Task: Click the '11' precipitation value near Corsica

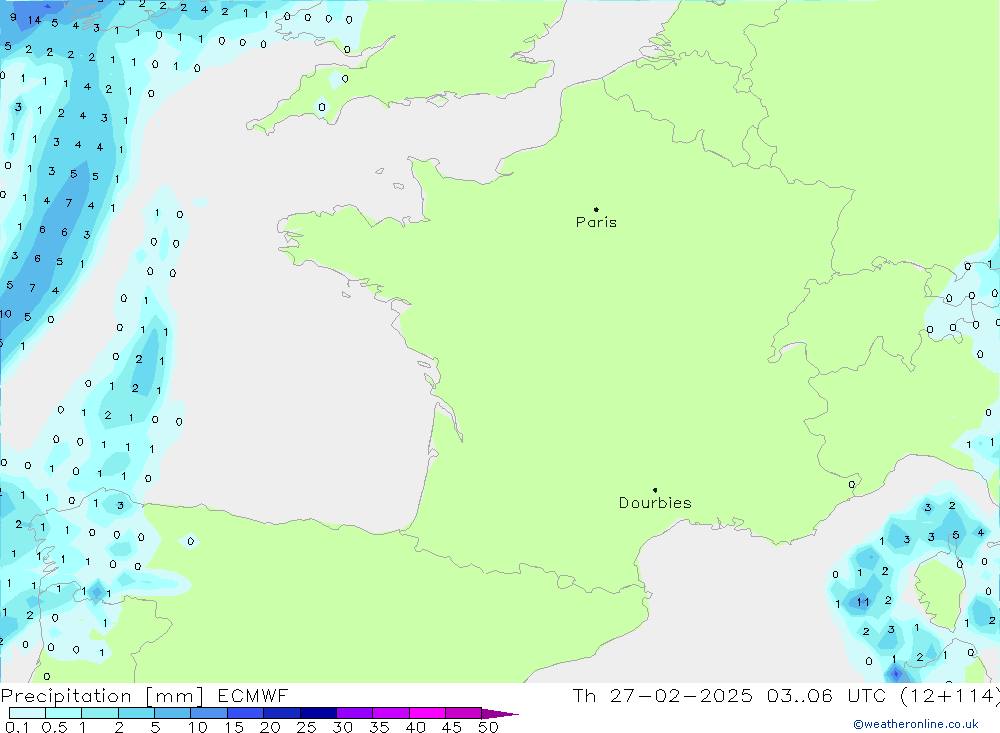Action: tap(863, 602)
